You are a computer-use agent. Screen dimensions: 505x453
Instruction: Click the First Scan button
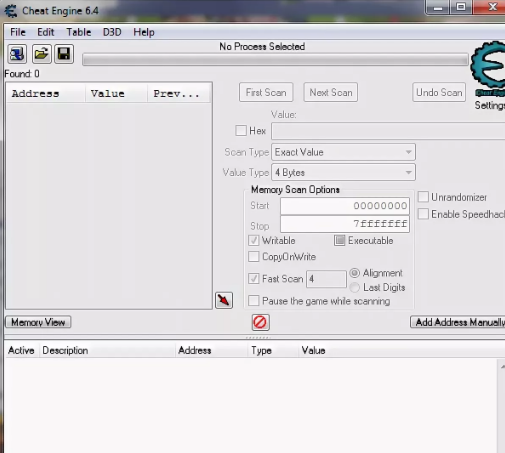pyautogui.click(x=266, y=92)
